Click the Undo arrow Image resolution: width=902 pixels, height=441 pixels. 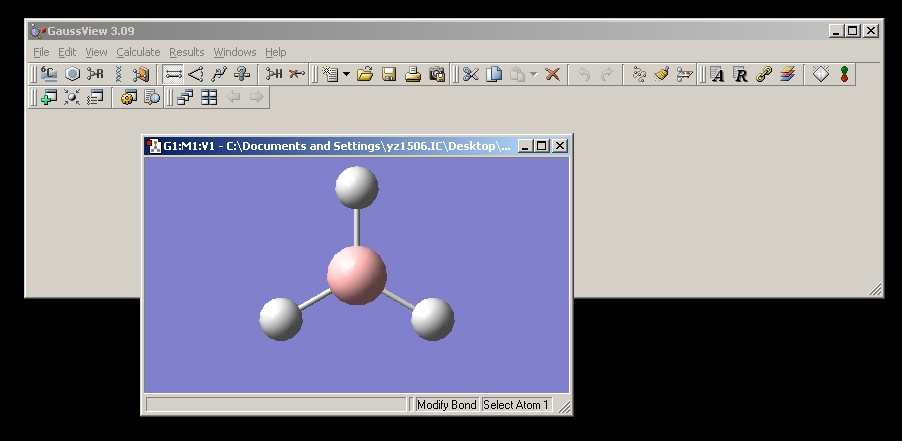tap(584, 74)
